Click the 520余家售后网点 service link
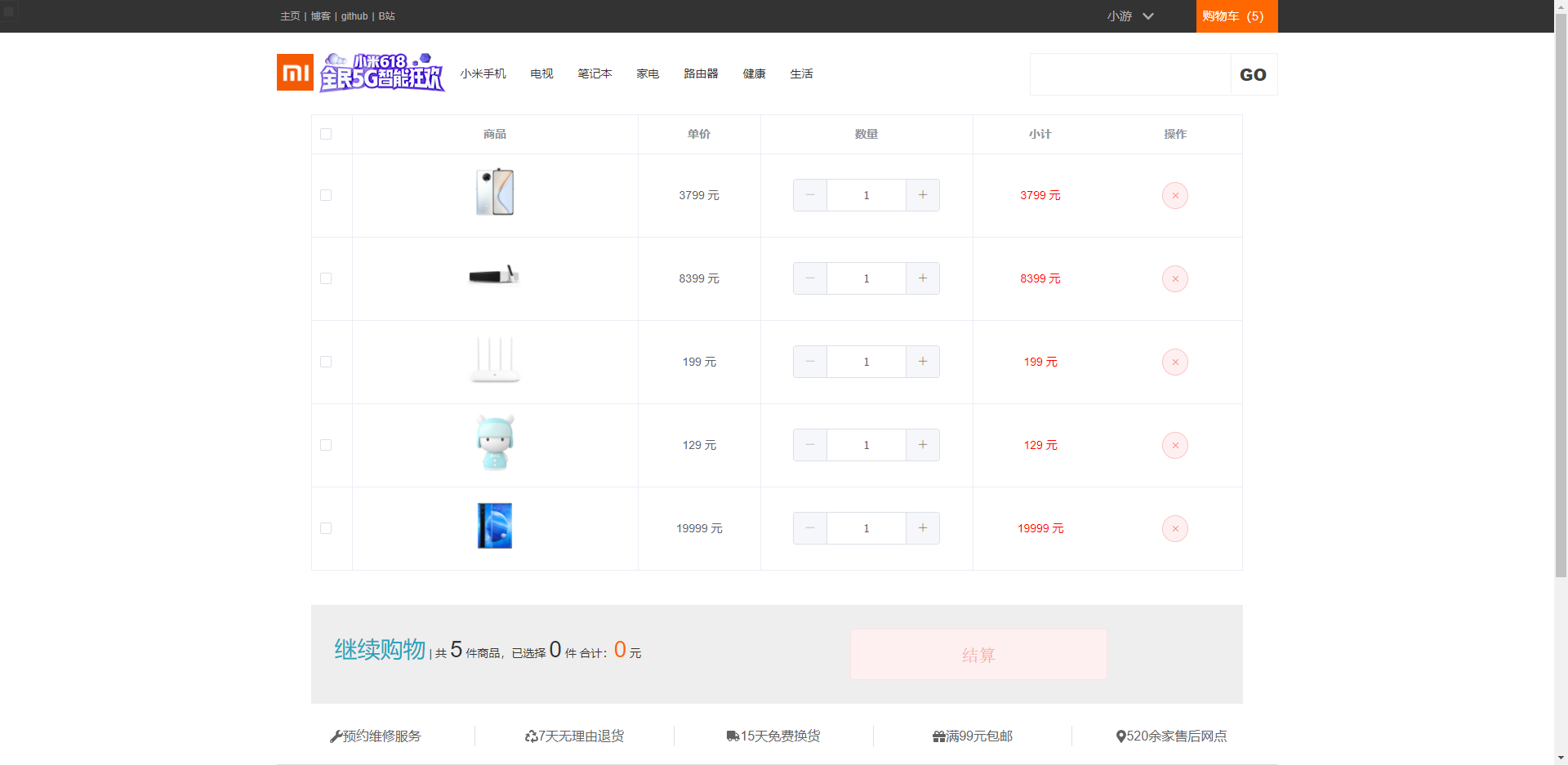The image size is (1568, 765). tap(1171, 736)
